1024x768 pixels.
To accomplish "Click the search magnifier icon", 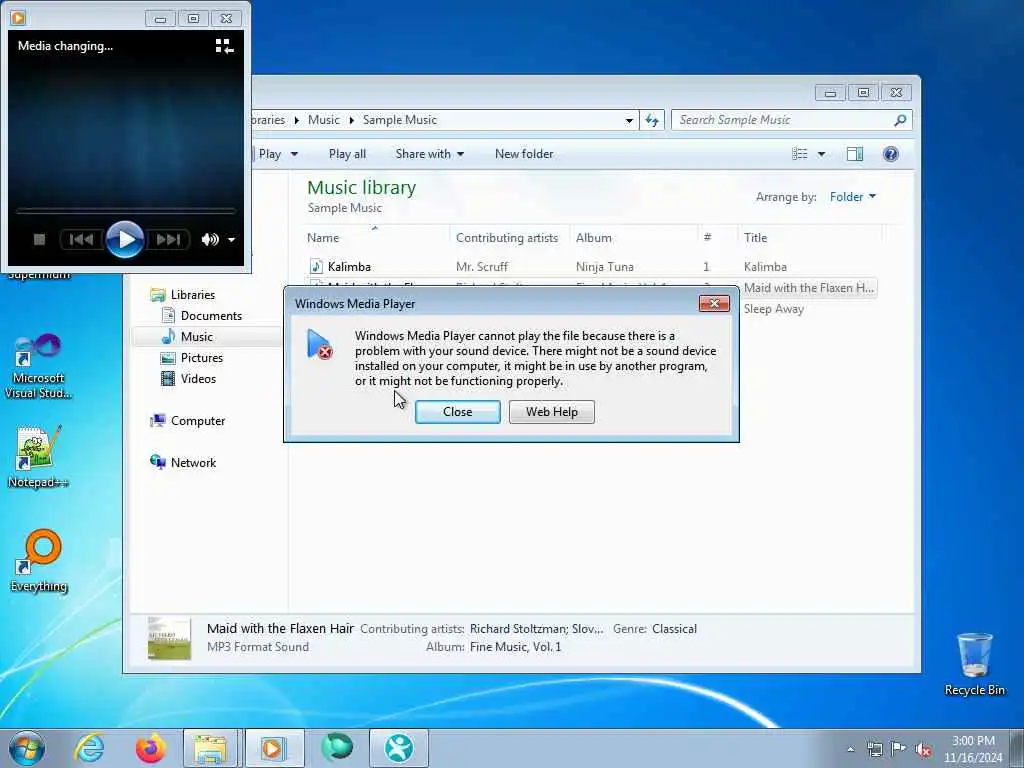I will tap(901, 120).
